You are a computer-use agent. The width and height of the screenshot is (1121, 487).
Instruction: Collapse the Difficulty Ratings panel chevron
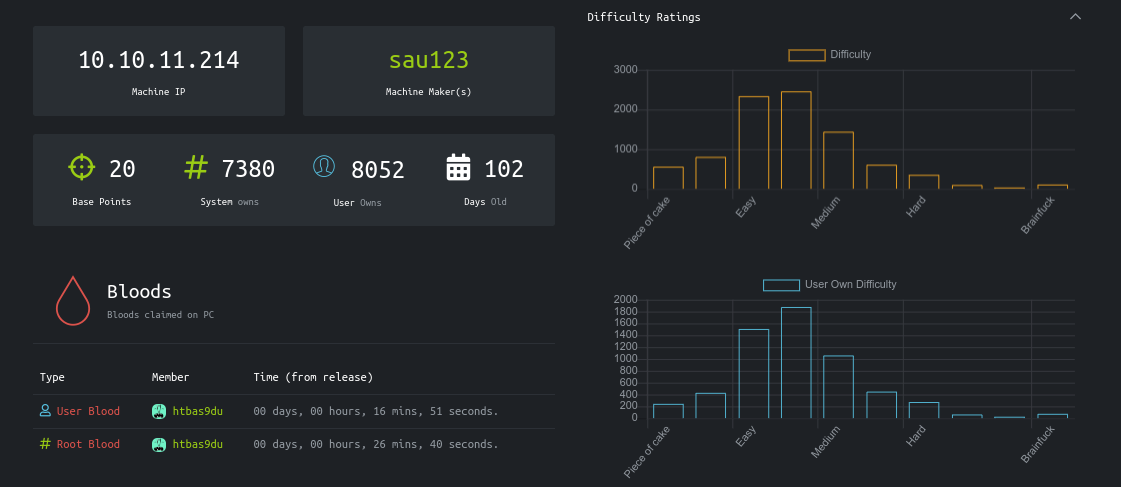(x=1076, y=17)
